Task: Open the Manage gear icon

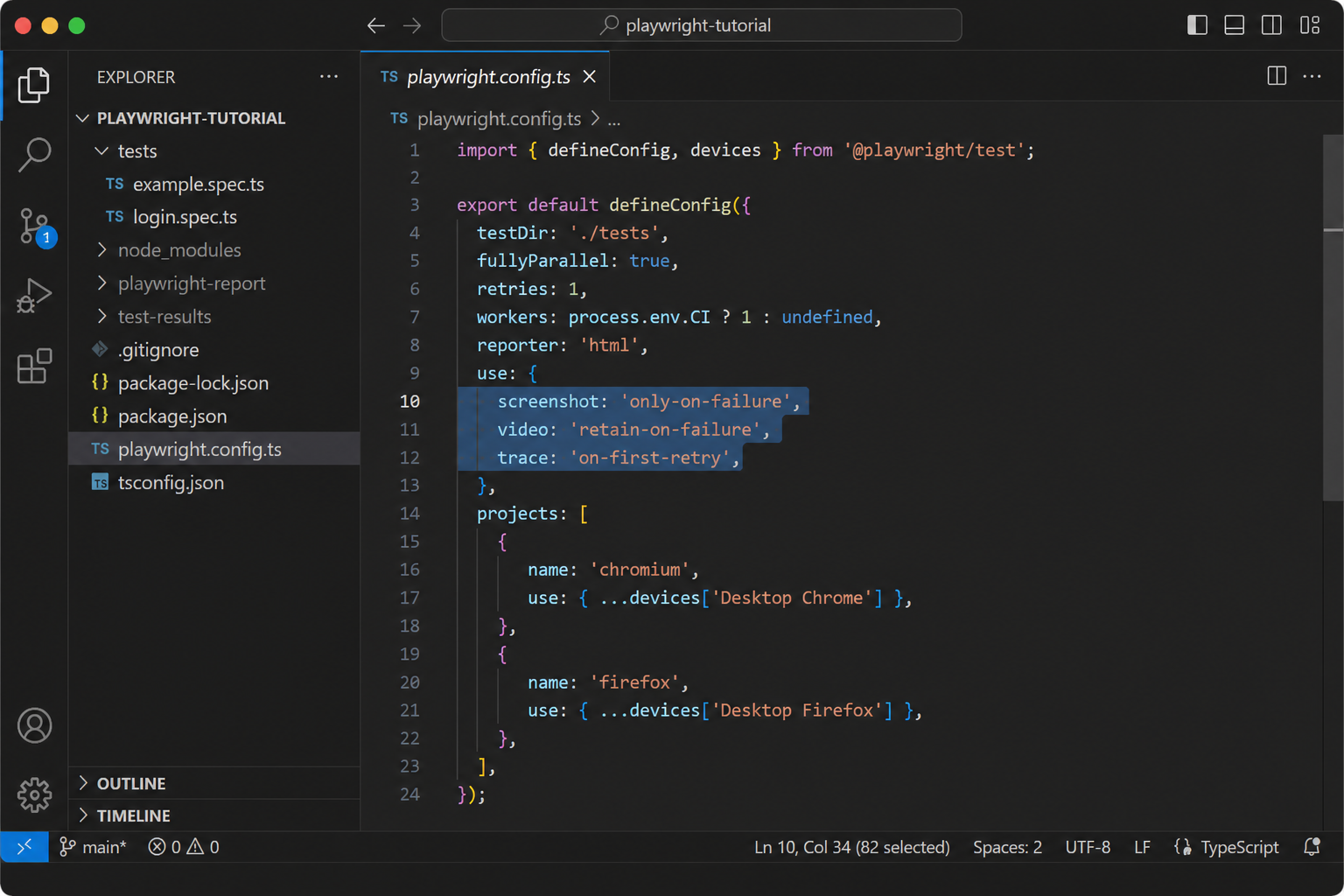Action: pyautogui.click(x=34, y=795)
